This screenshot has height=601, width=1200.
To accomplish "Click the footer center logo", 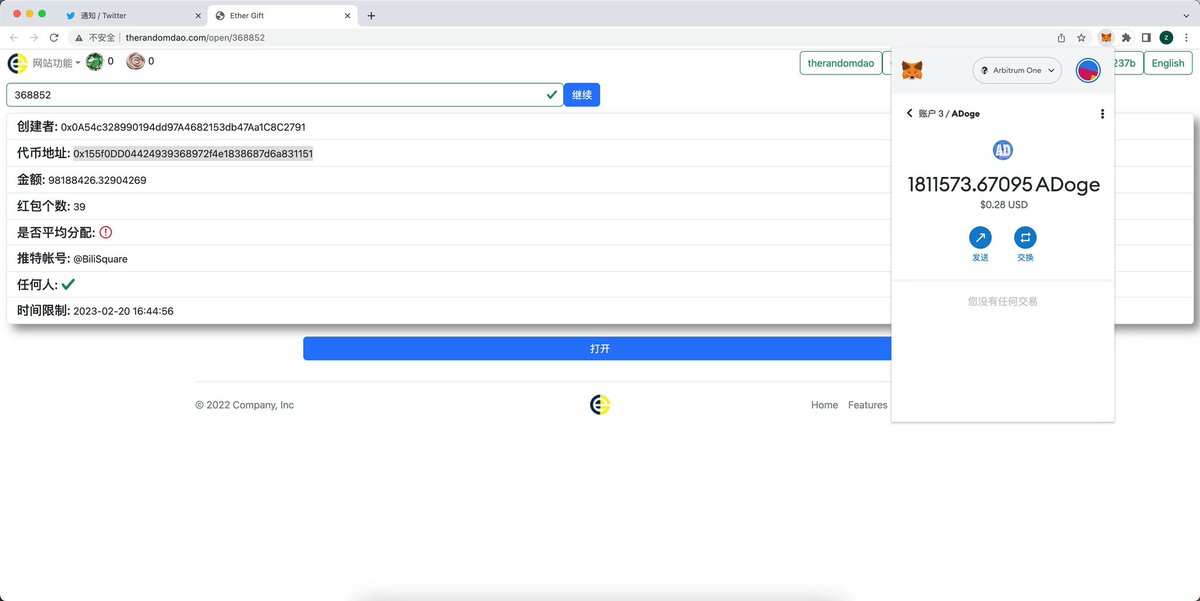I will point(599,405).
